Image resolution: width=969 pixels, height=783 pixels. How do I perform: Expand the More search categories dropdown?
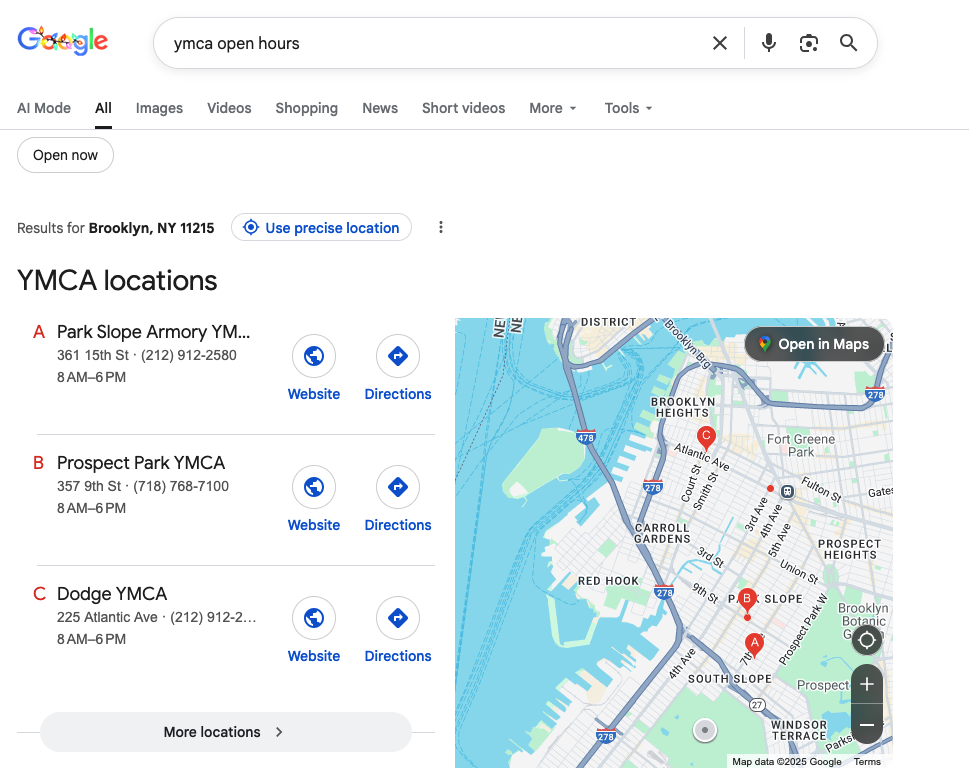coord(553,108)
